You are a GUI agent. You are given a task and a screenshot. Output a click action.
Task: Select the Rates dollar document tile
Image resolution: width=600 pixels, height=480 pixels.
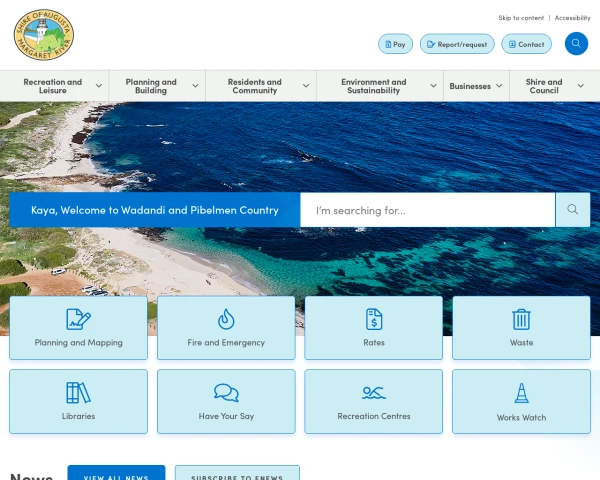pyautogui.click(x=373, y=328)
